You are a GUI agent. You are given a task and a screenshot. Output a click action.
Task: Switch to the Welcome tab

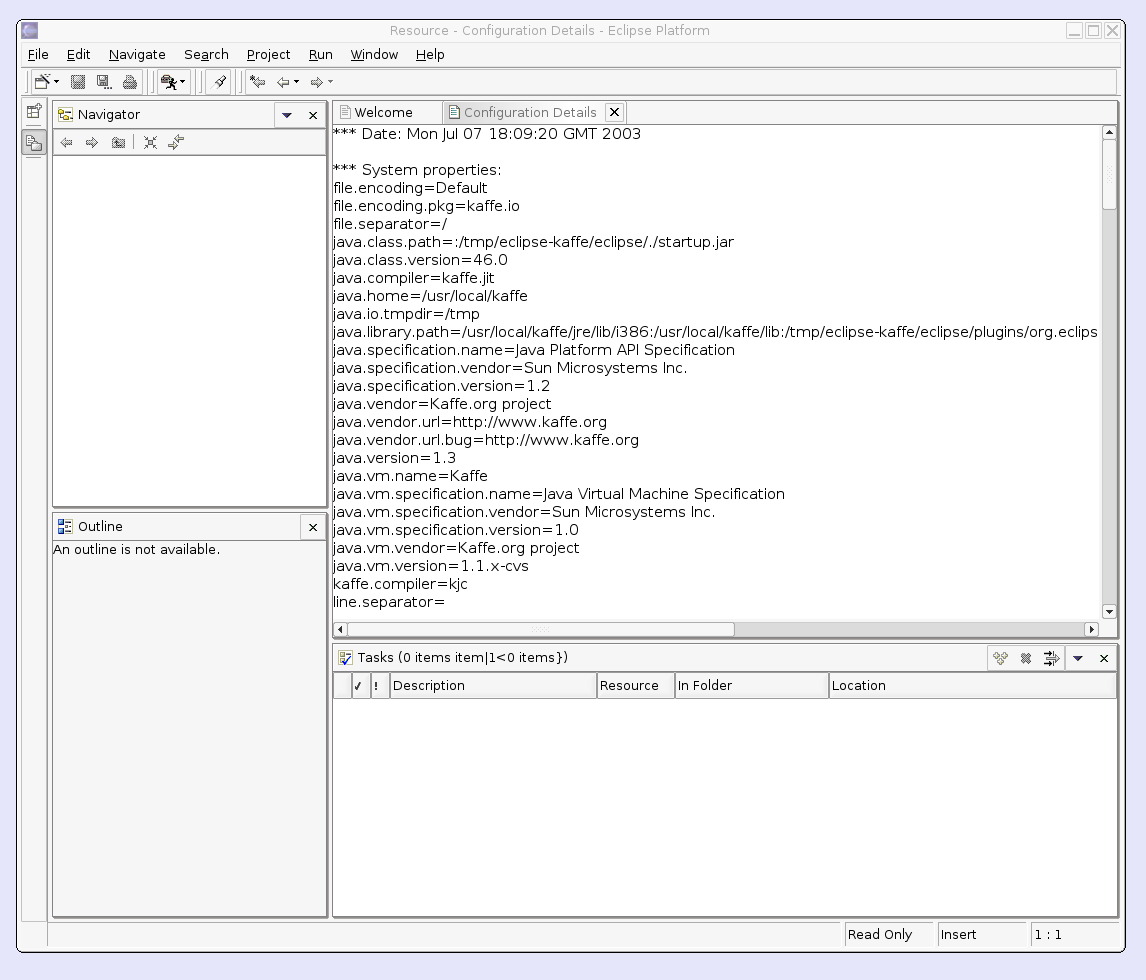click(x=383, y=113)
